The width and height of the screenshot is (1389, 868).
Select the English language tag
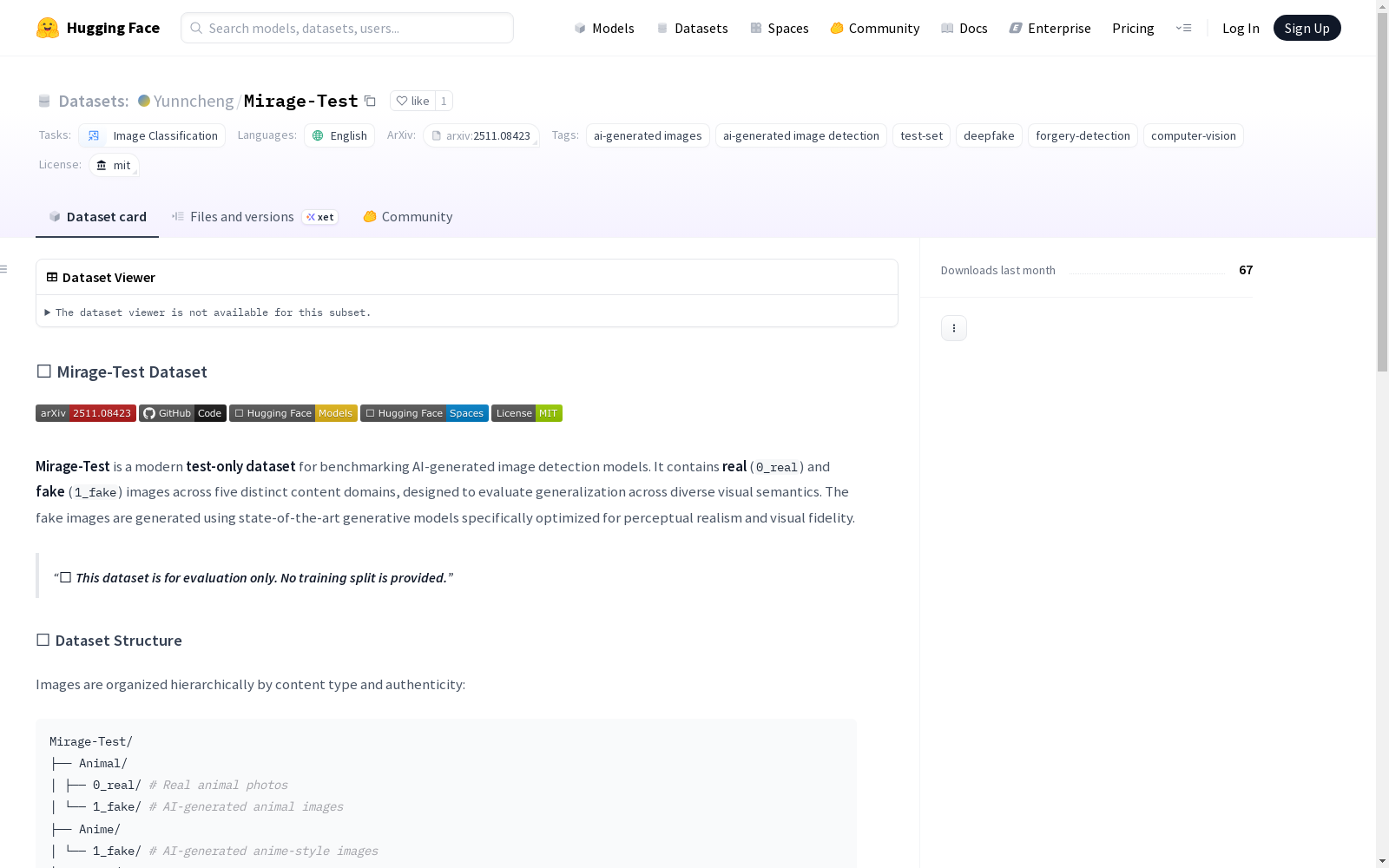[x=339, y=135]
